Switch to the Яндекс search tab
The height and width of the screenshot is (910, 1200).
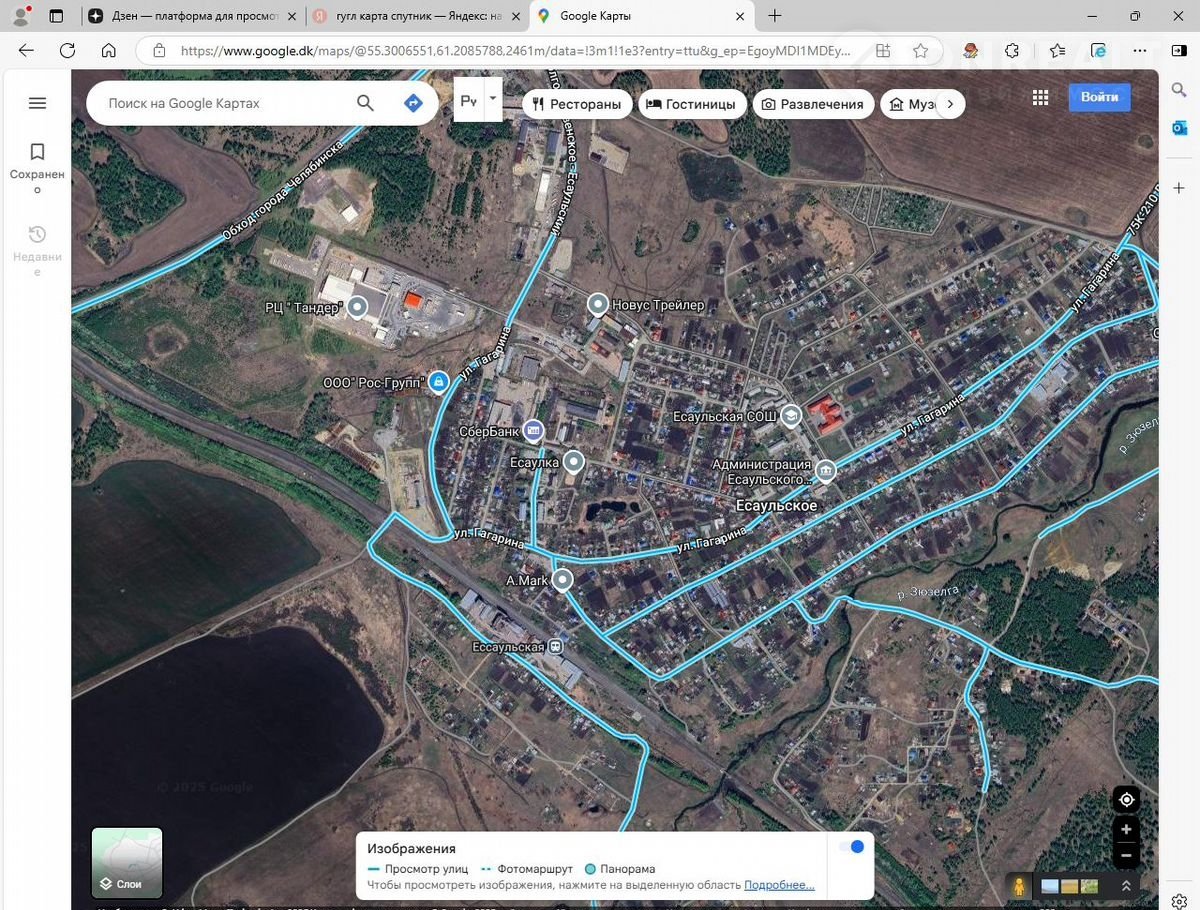click(415, 16)
